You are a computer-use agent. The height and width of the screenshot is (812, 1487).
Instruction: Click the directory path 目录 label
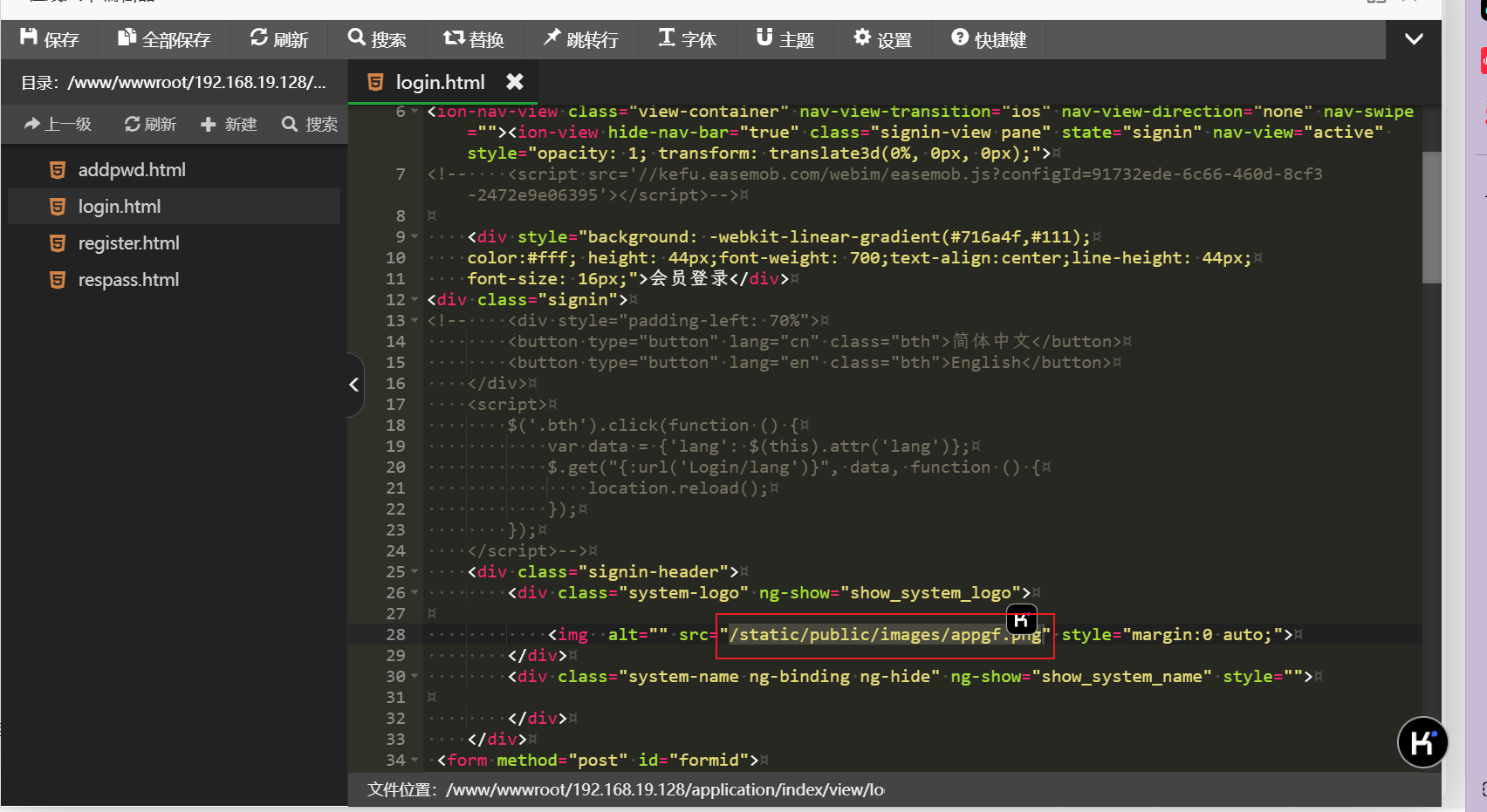[174, 83]
